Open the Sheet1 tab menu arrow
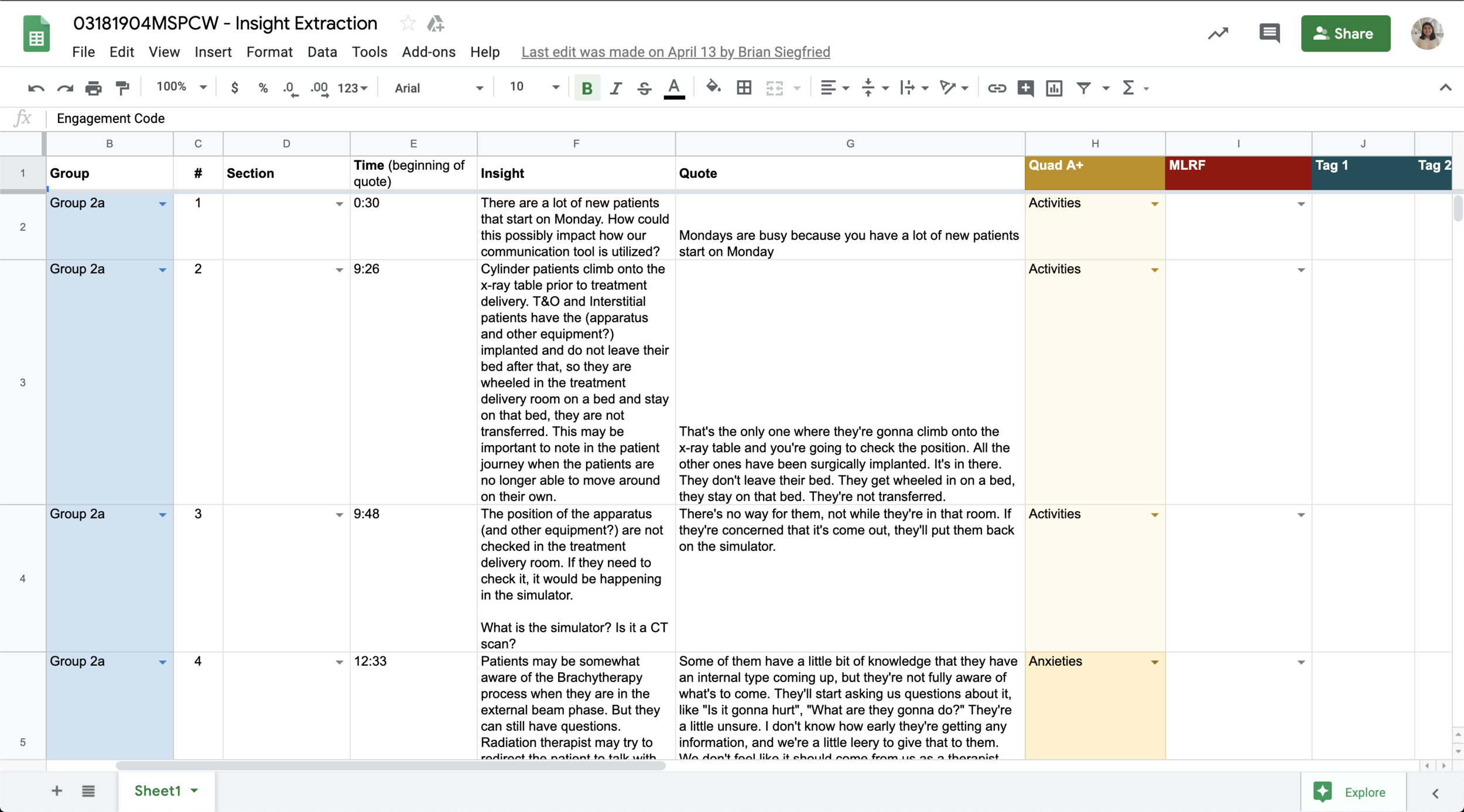The image size is (1464, 812). pos(194,791)
